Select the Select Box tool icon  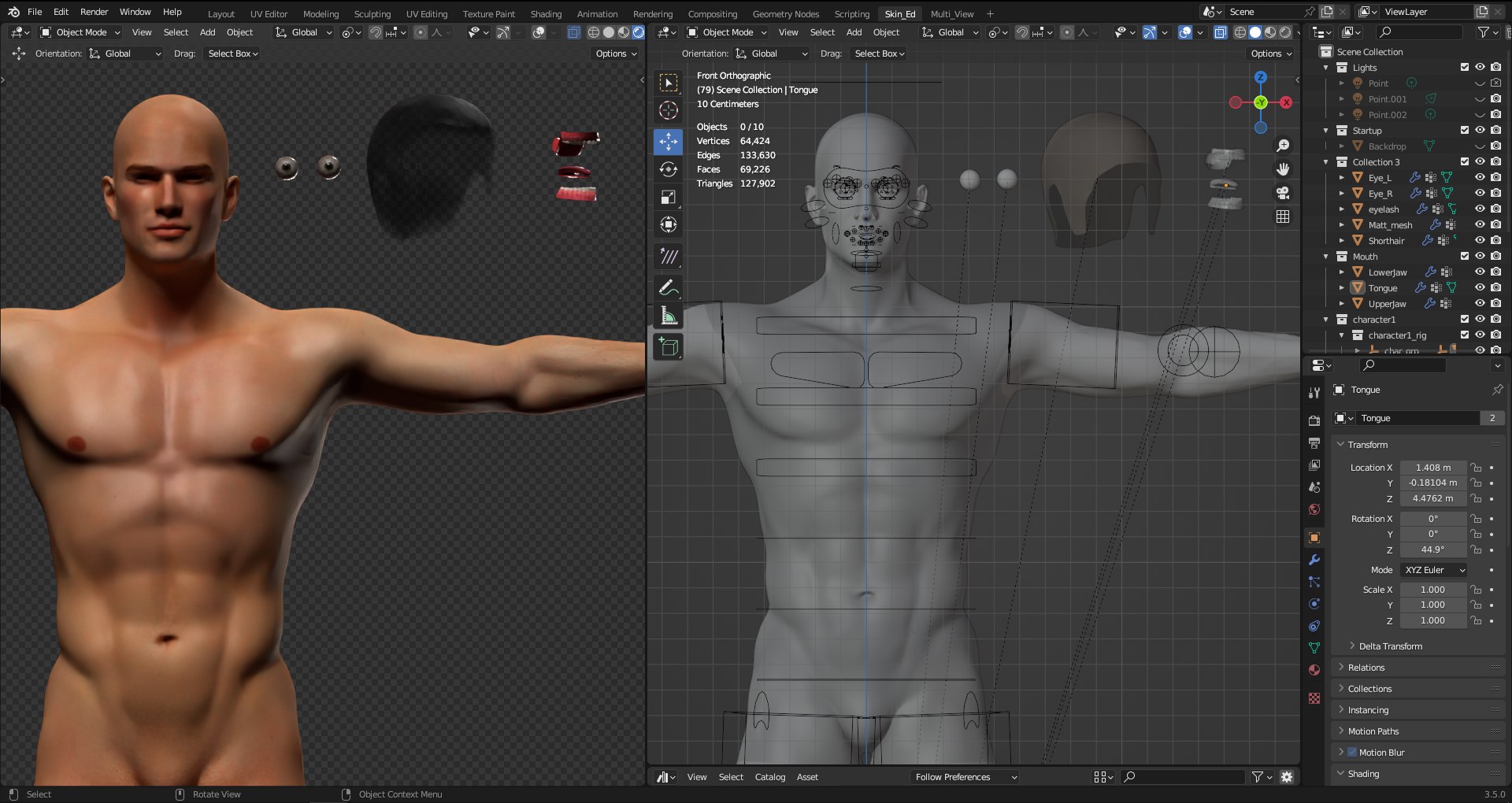pos(669,83)
